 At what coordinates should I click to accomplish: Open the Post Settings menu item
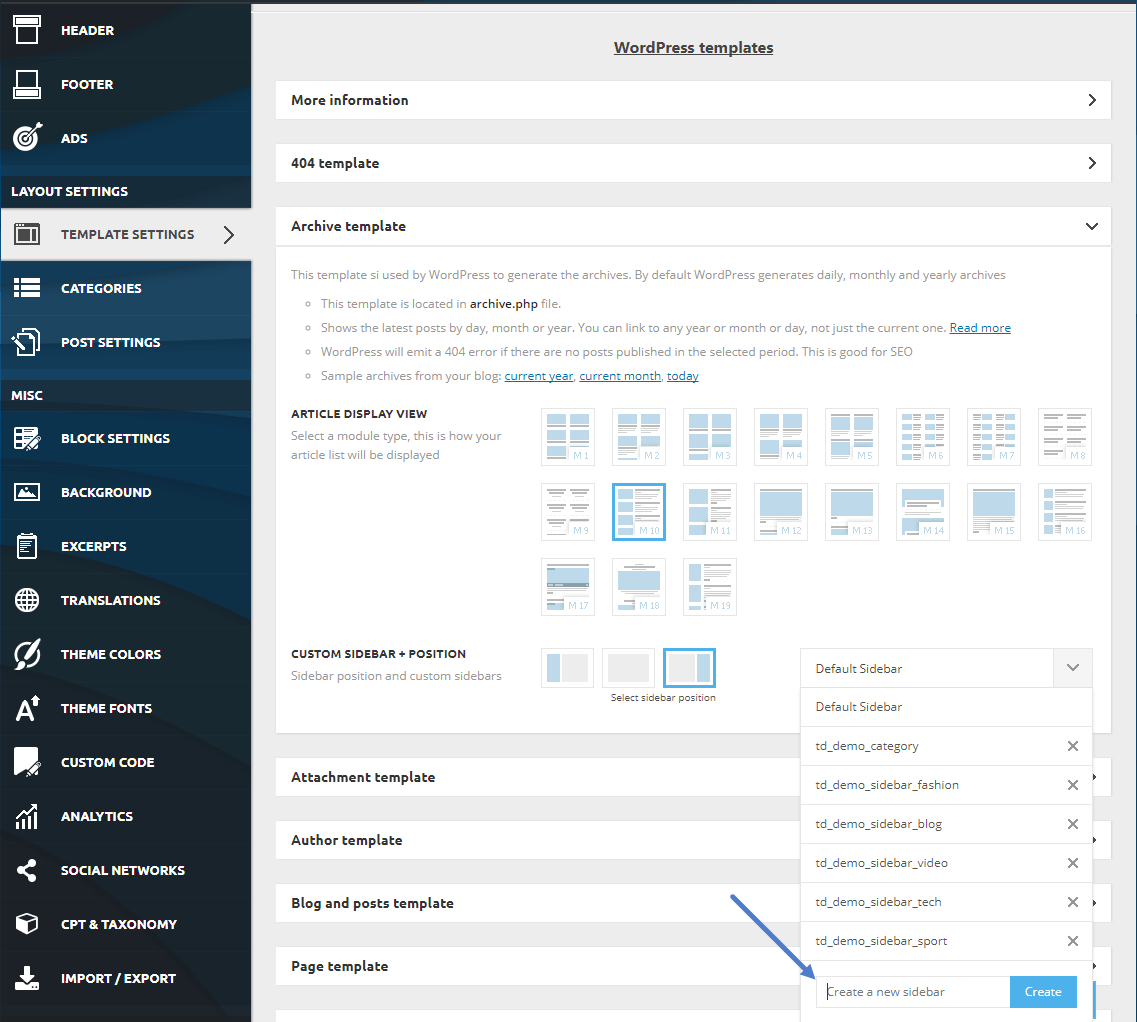tap(125, 342)
